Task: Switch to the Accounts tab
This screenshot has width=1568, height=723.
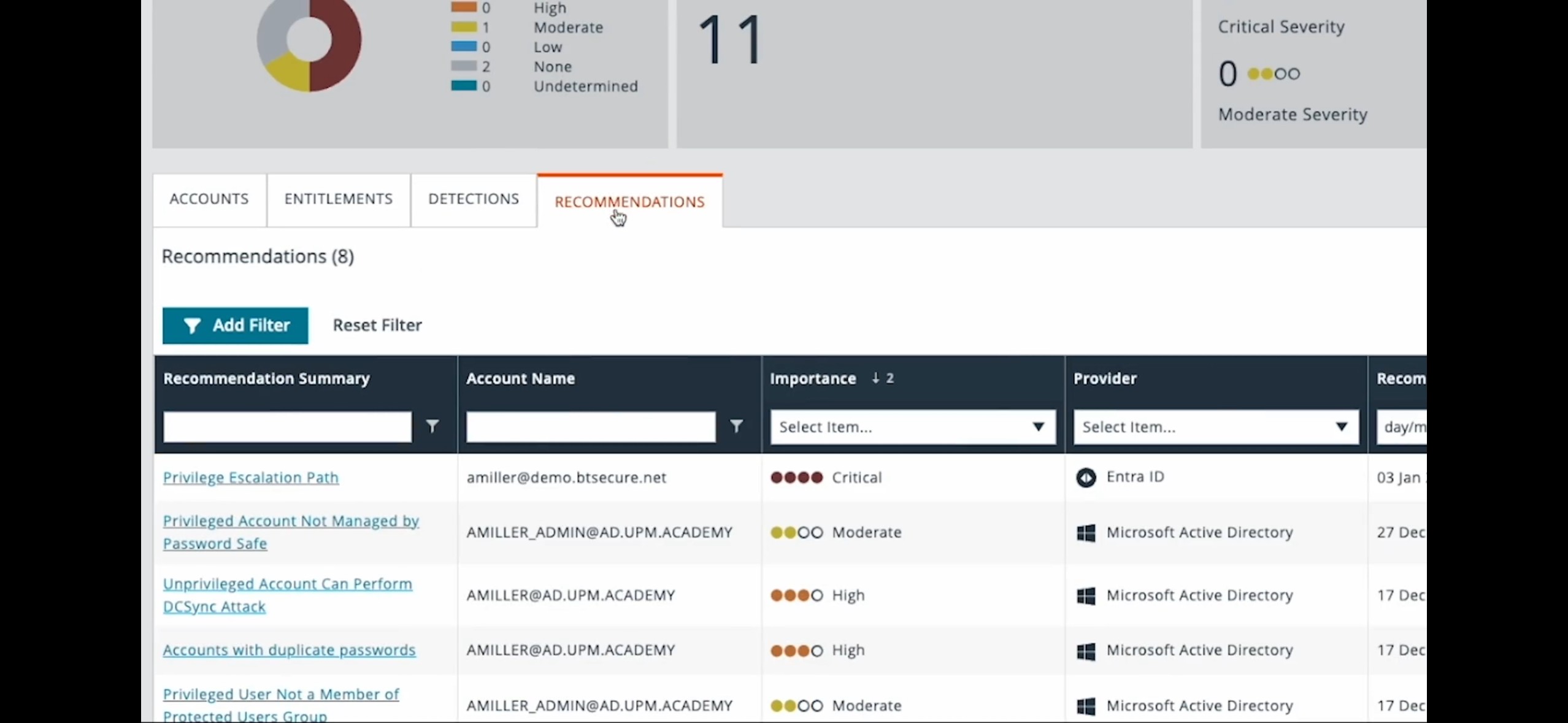Action: coord(209,199)
